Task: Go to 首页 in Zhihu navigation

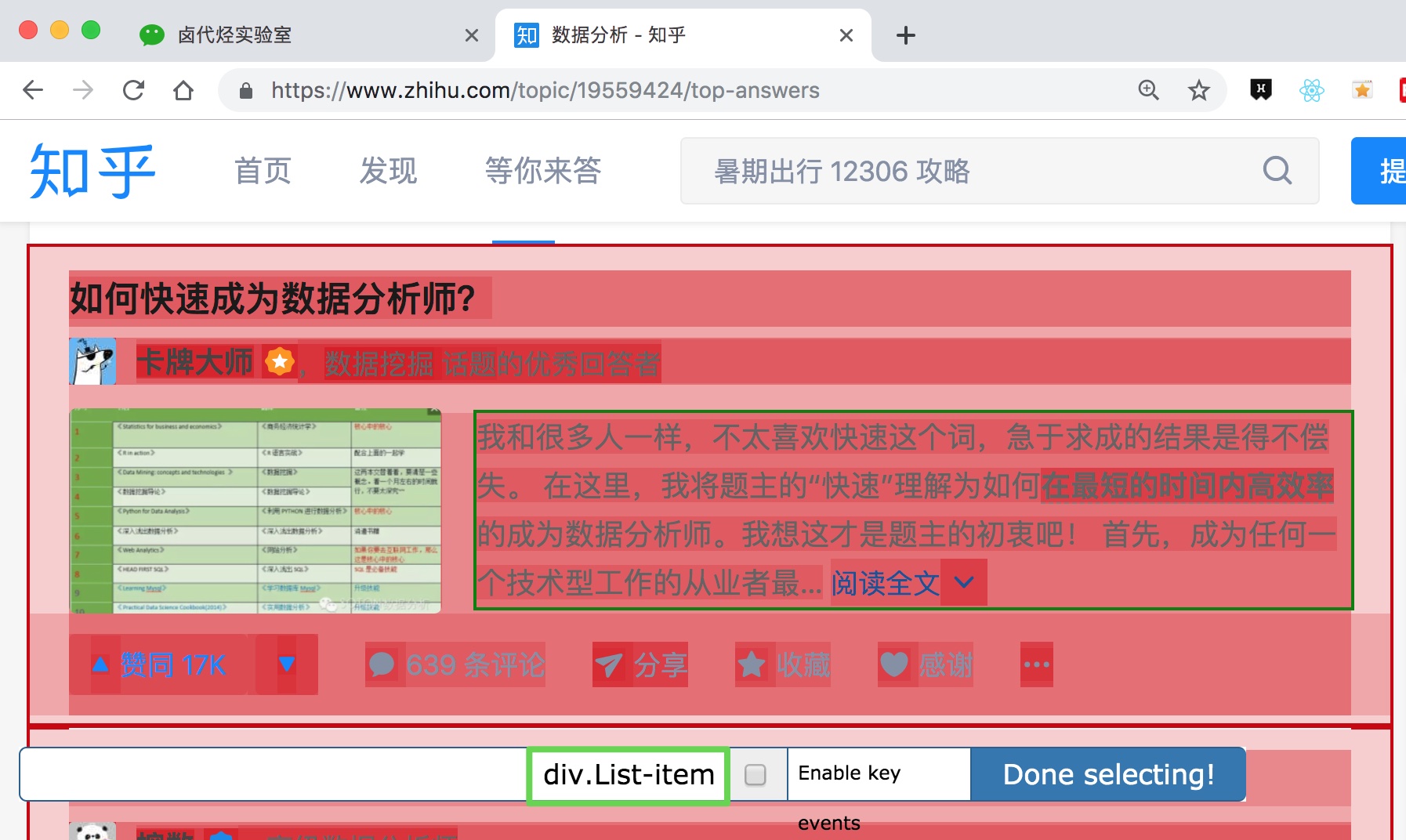Action: [263, 171]
